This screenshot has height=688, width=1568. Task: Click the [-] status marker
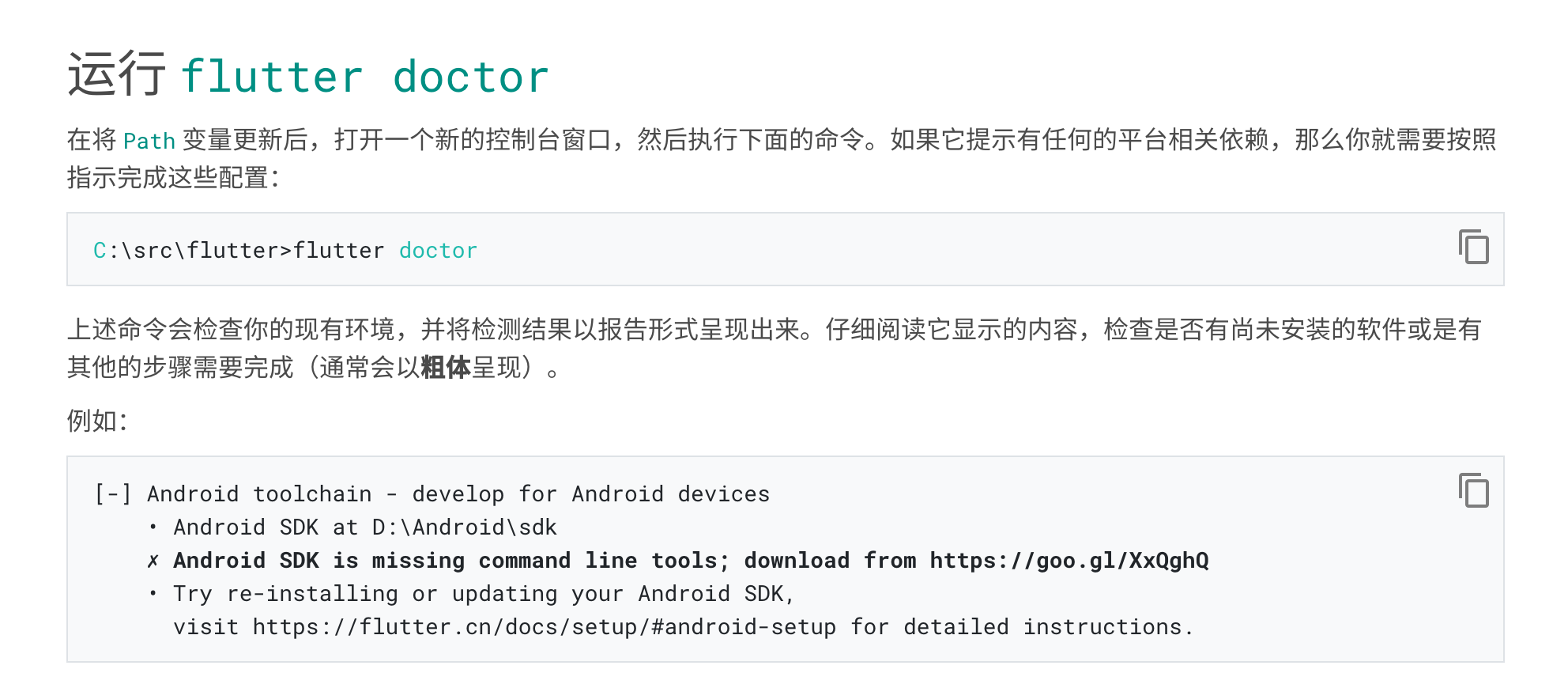tap(113, 494)
